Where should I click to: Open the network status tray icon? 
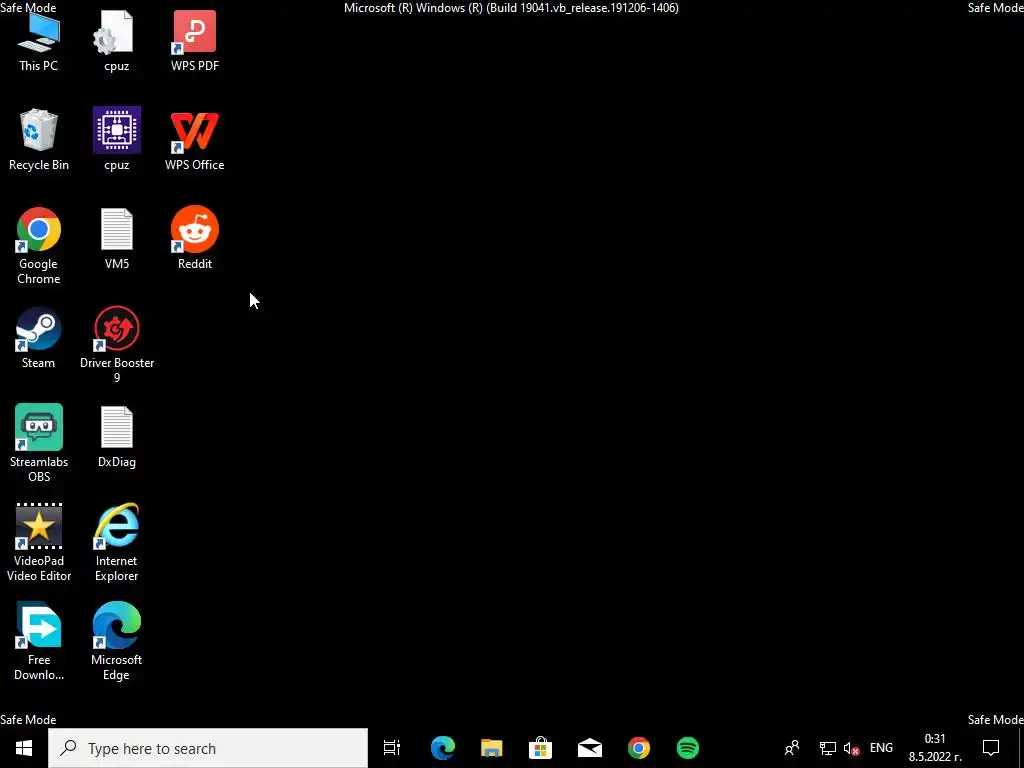pos(827,748)
